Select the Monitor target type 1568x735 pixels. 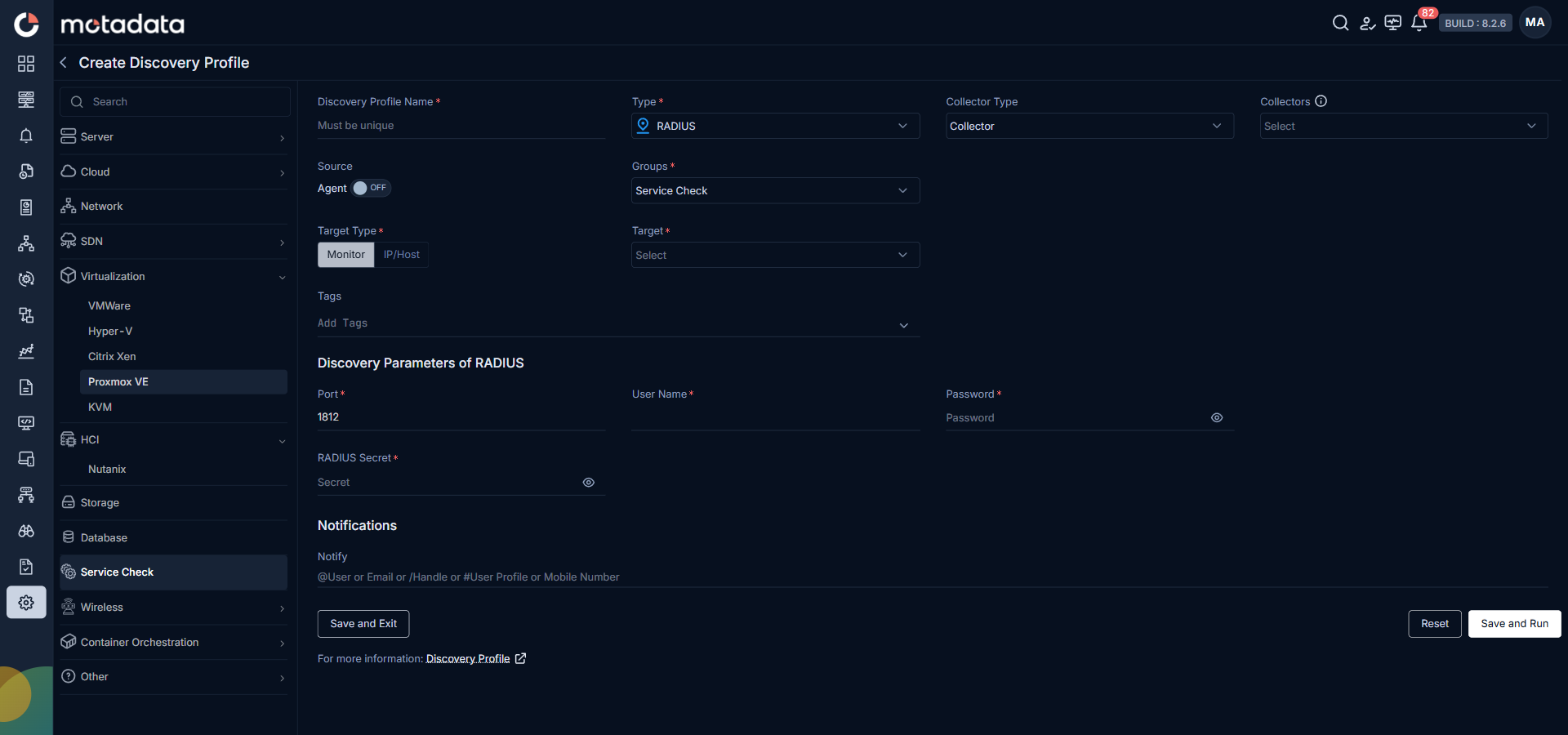(x=346, y=255)
